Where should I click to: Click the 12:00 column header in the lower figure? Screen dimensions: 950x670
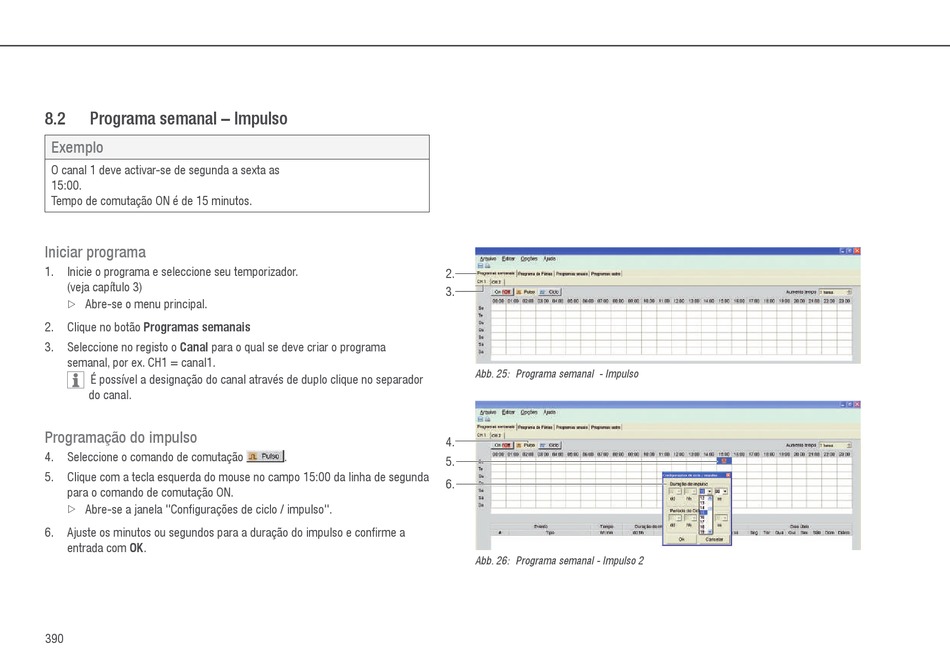tap(679, 454)
